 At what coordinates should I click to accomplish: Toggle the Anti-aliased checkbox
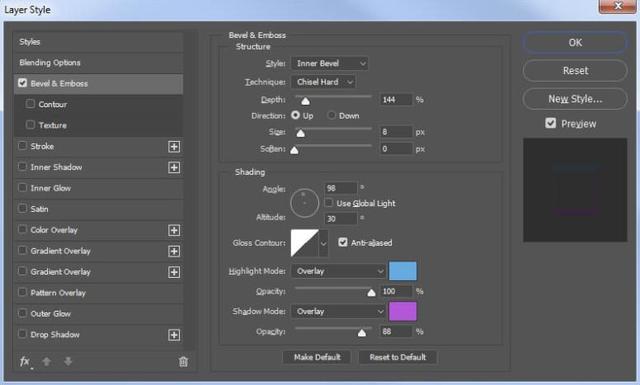click(343, 242)
